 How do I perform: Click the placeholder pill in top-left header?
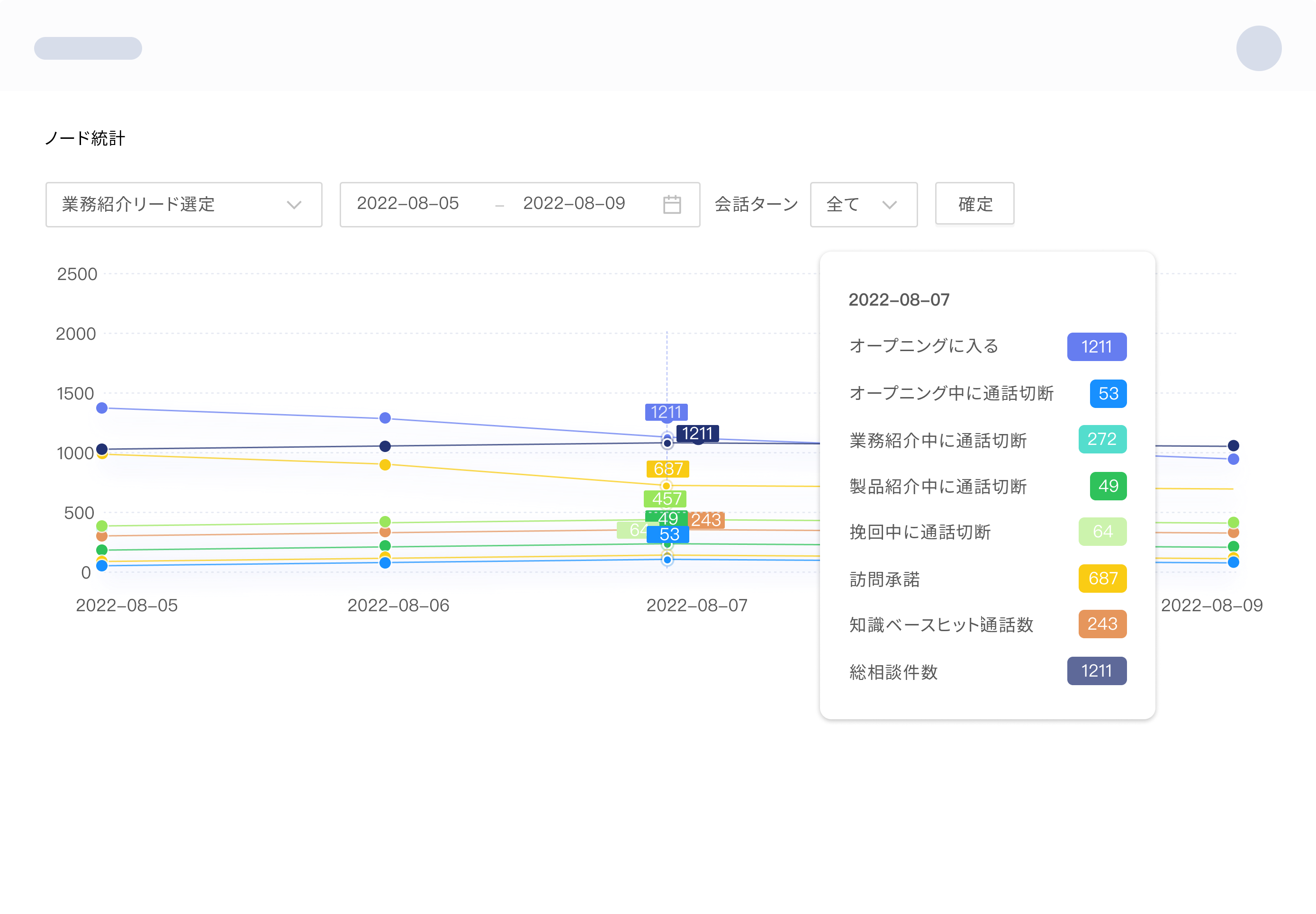click(88, 48)
